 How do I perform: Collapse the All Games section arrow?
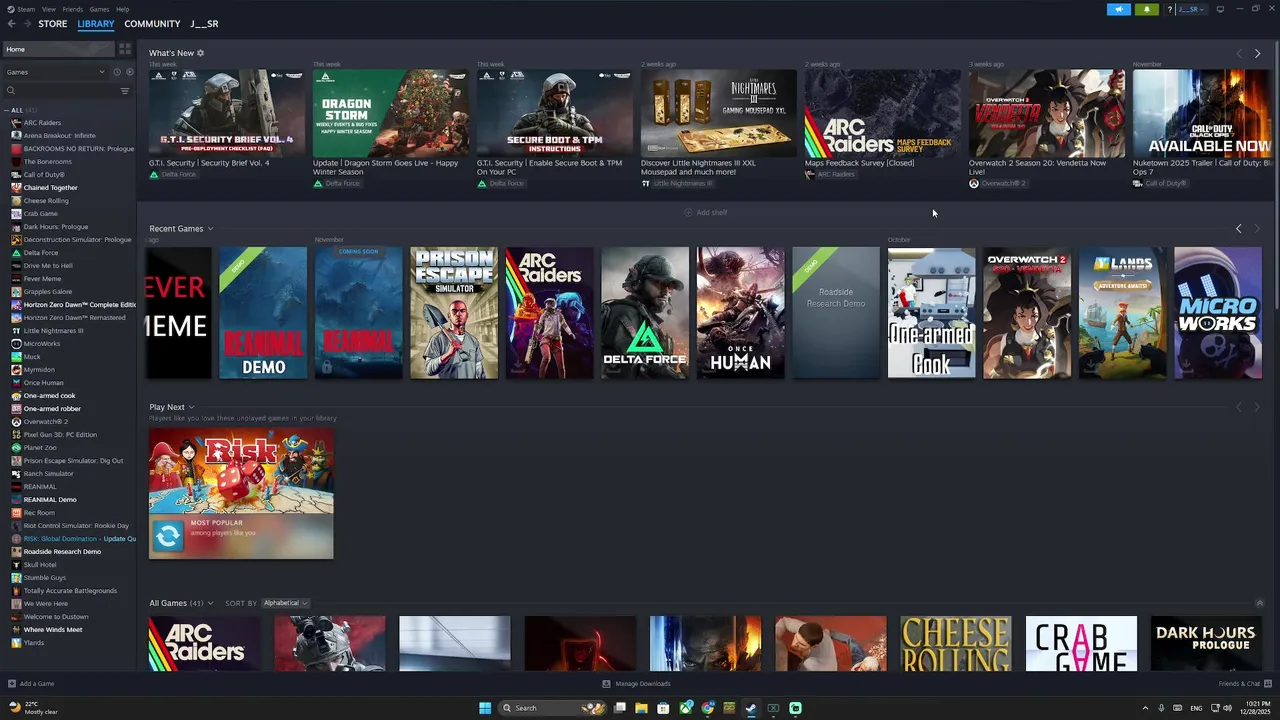pos(1259,603)
